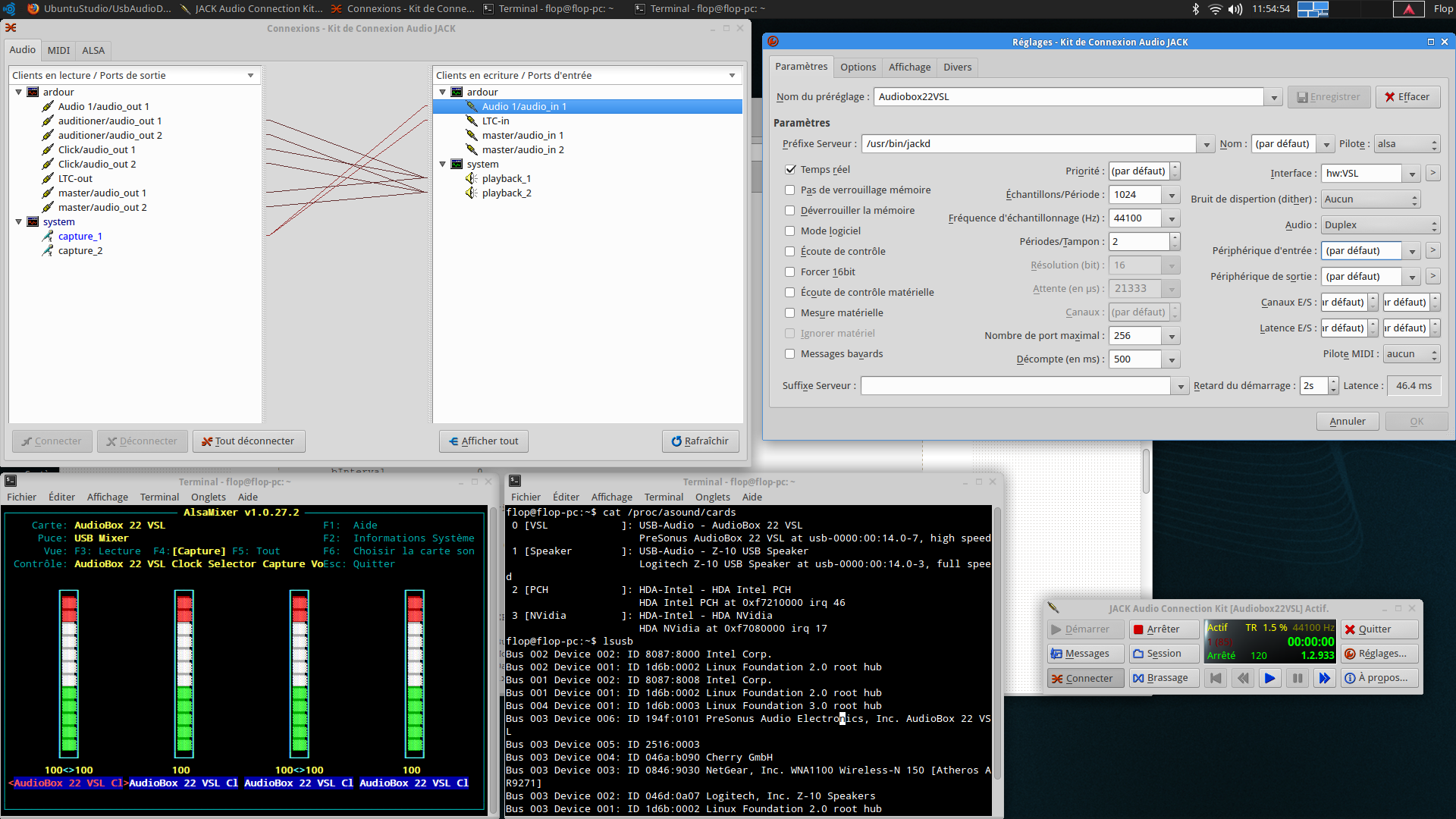Click the transport fast-forward icon
The image size is (1456, 819).
click(x=1324, y=679)
